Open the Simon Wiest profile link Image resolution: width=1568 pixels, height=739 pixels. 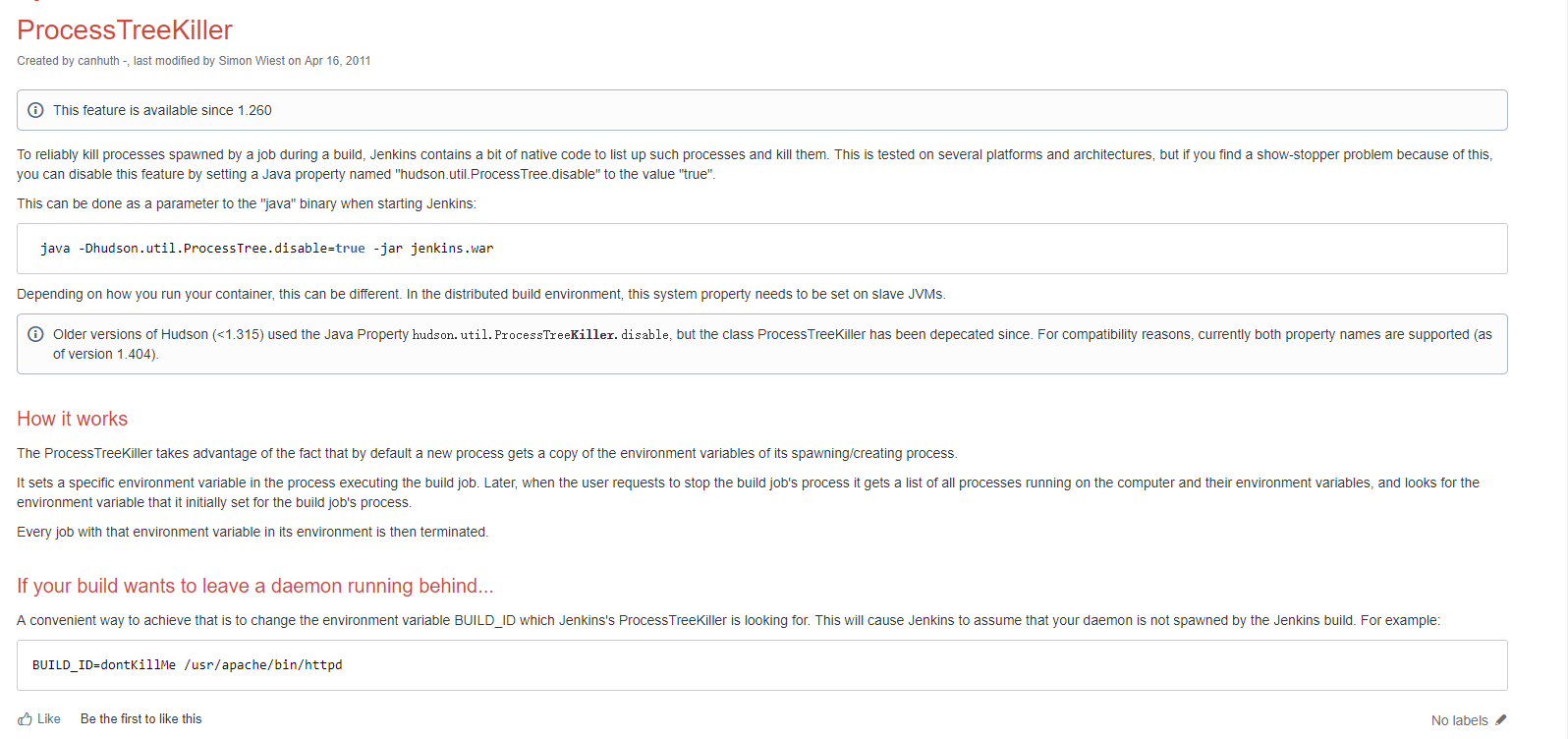252,61
